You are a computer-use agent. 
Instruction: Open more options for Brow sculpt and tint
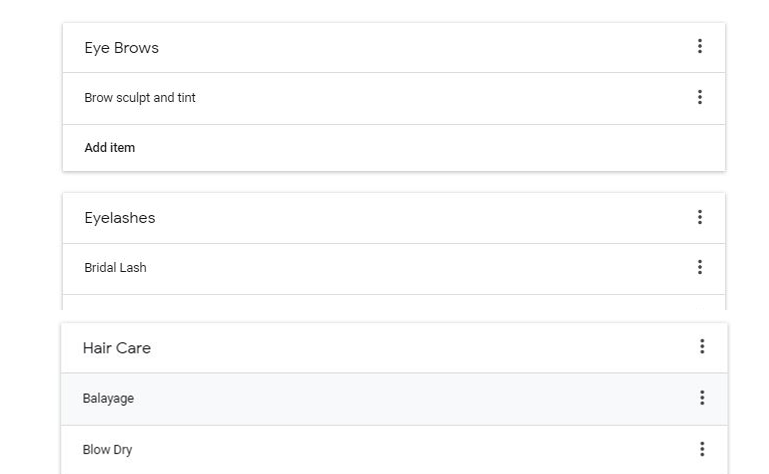tap(700, 97)
